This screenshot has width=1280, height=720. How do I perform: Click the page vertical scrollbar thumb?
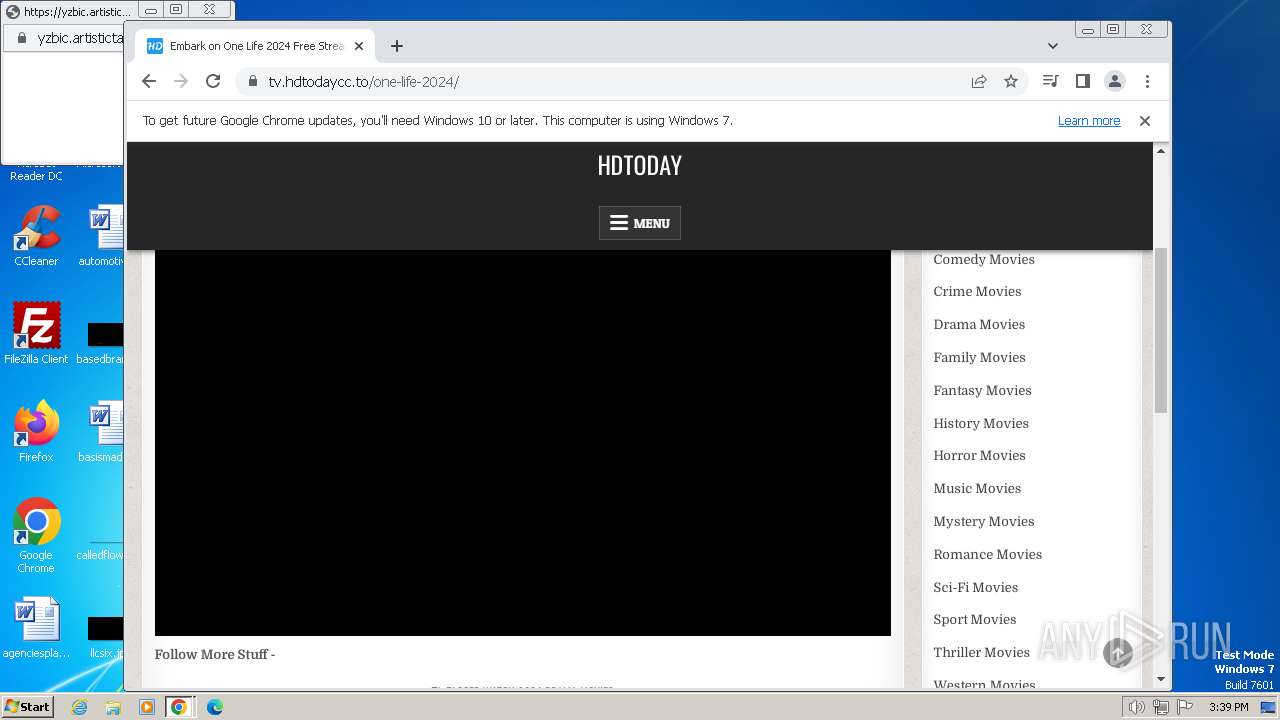[1161, 330]
